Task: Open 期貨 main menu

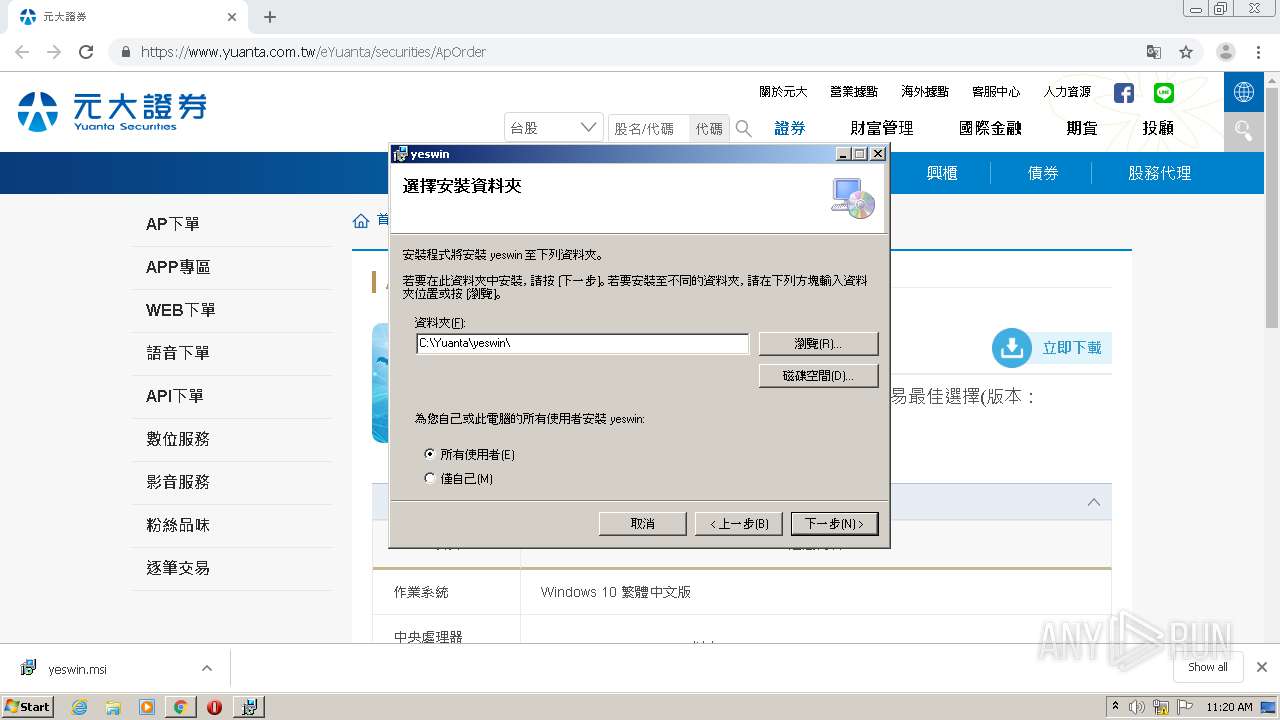Action: [1082, 128]
